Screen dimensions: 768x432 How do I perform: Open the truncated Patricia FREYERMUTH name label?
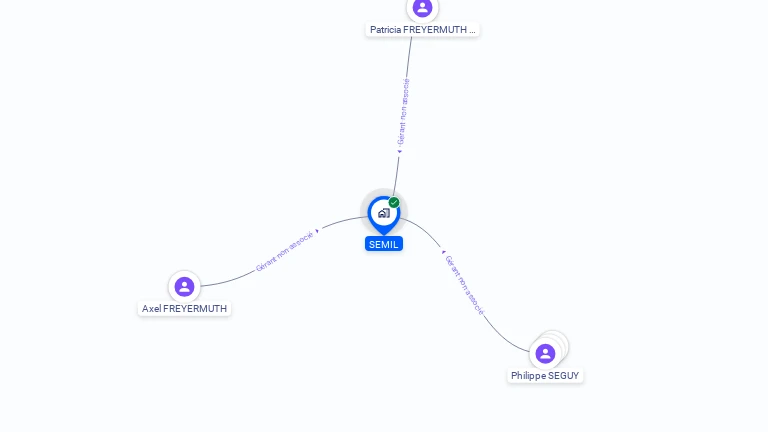coord(422,30)
